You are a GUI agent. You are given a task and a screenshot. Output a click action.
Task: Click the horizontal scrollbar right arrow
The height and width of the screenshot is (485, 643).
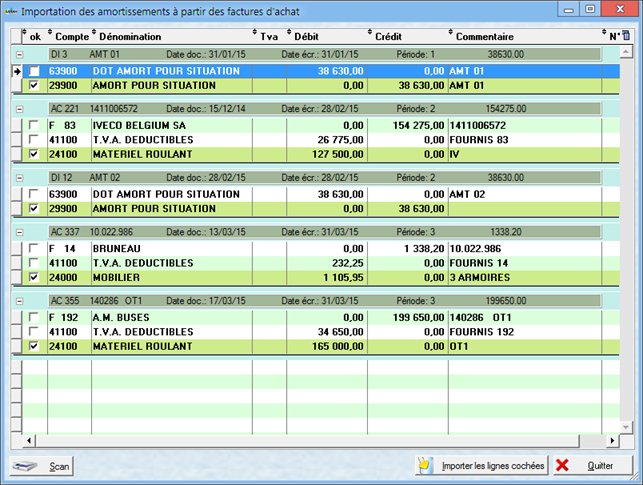pyautogui.click(x=612, y=441)
